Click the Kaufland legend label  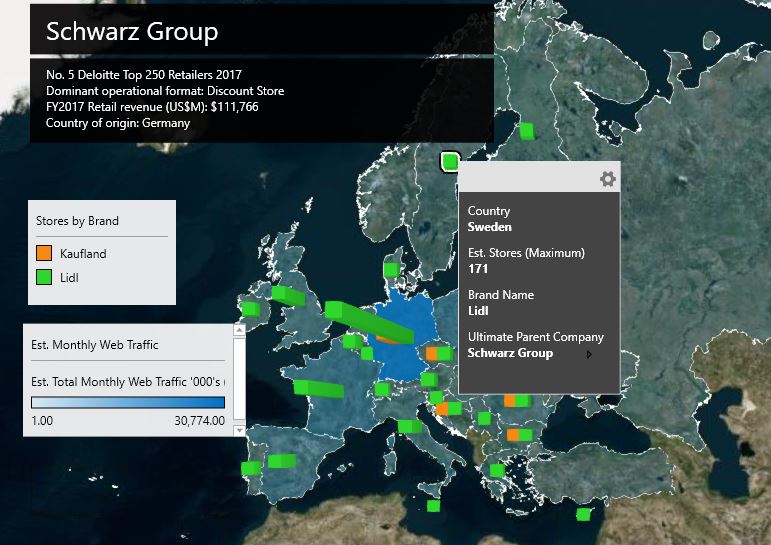click(x=83, y=254)
